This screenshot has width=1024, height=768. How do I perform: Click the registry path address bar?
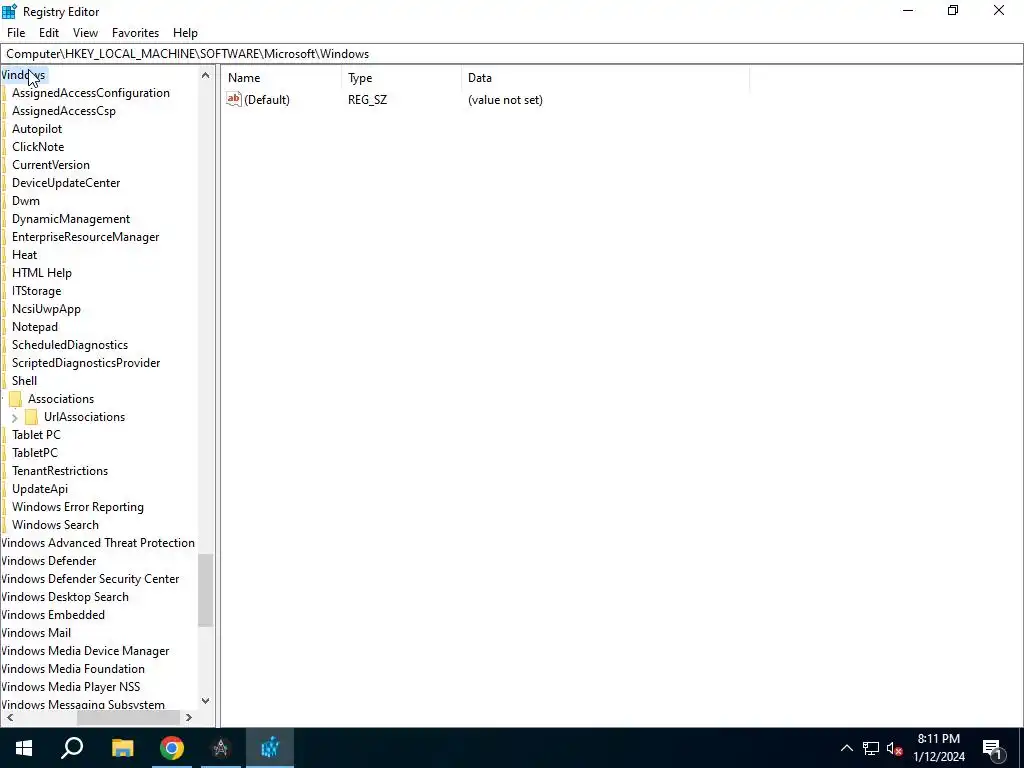pos(512,54)
